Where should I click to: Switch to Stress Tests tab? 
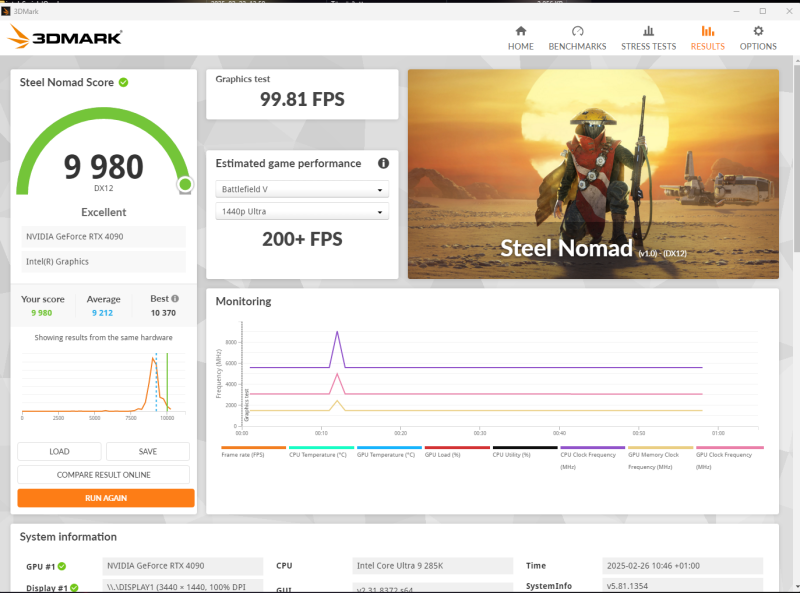648,38
